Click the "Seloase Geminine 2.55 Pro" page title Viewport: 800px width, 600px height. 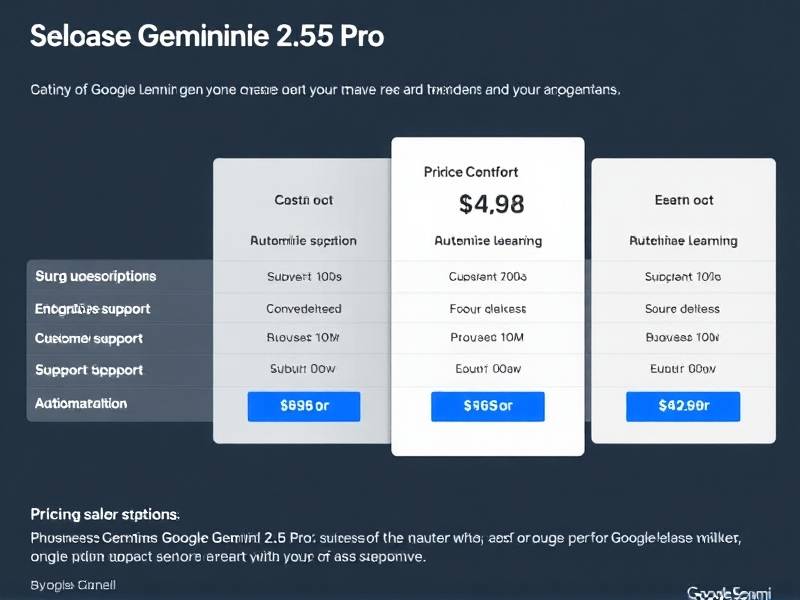coord(207,36)
